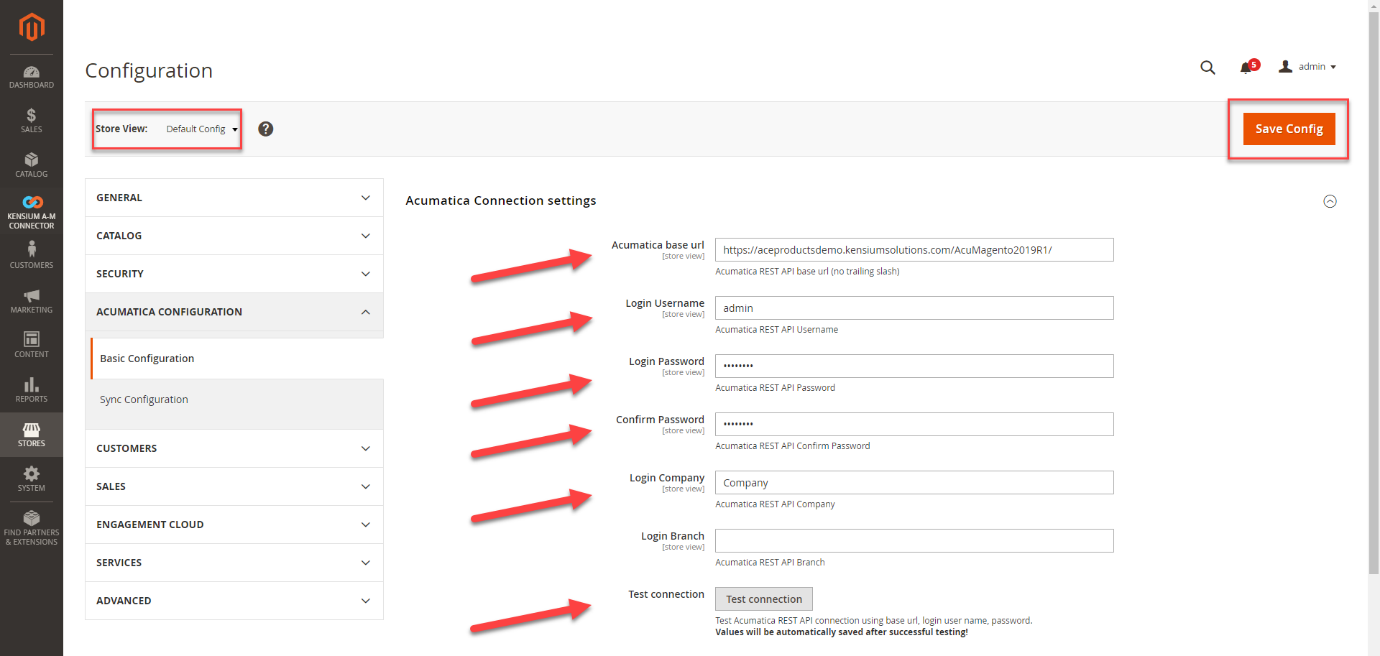
Task: Open the Customers sidebar menu
Action: coord(31,255)
